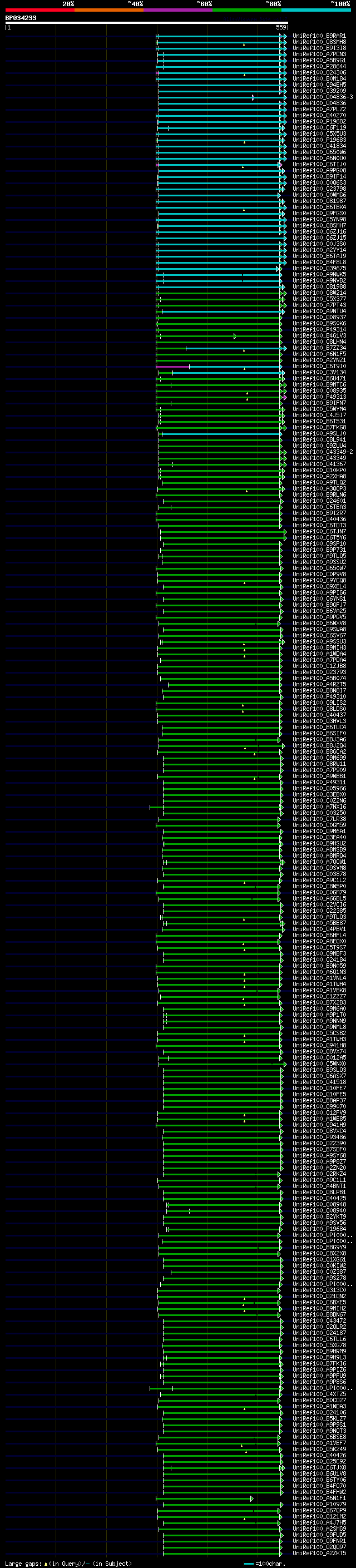
Task: Open hit UniRef100_Q0J3S0
Action: 319,244
